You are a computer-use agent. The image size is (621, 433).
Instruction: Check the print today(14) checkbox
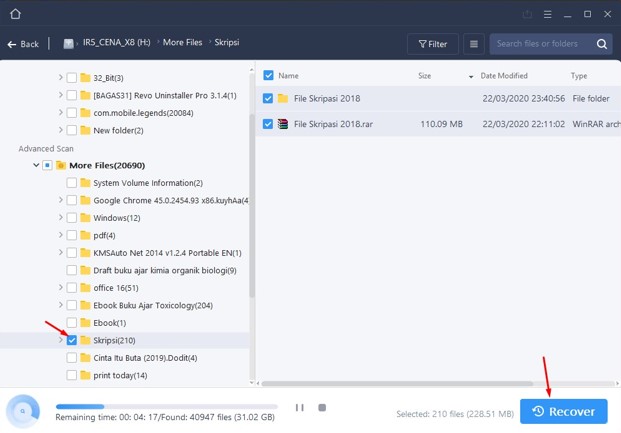[72, 375]
